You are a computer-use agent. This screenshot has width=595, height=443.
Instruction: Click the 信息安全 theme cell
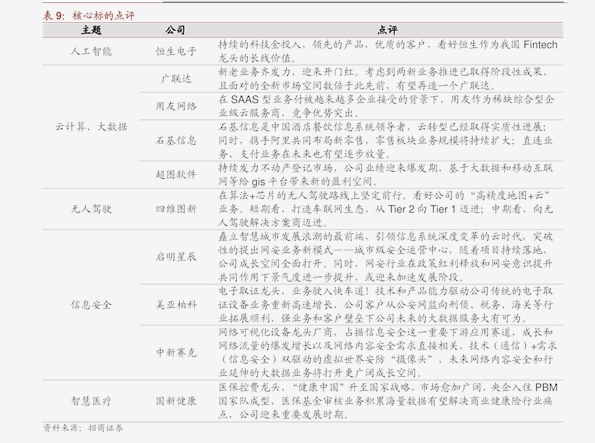91,304
